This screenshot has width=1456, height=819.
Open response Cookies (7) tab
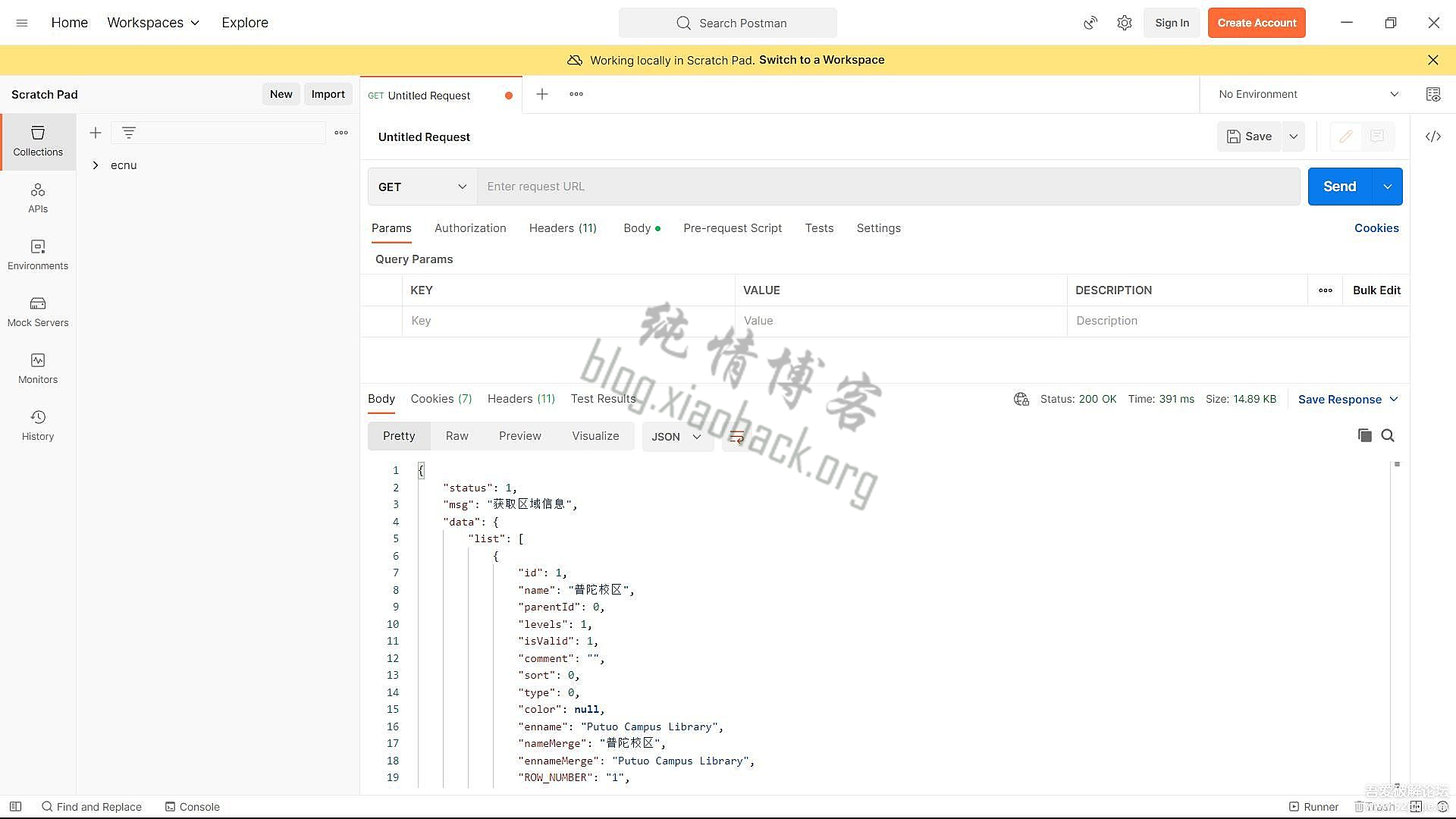tap(441, 399)
